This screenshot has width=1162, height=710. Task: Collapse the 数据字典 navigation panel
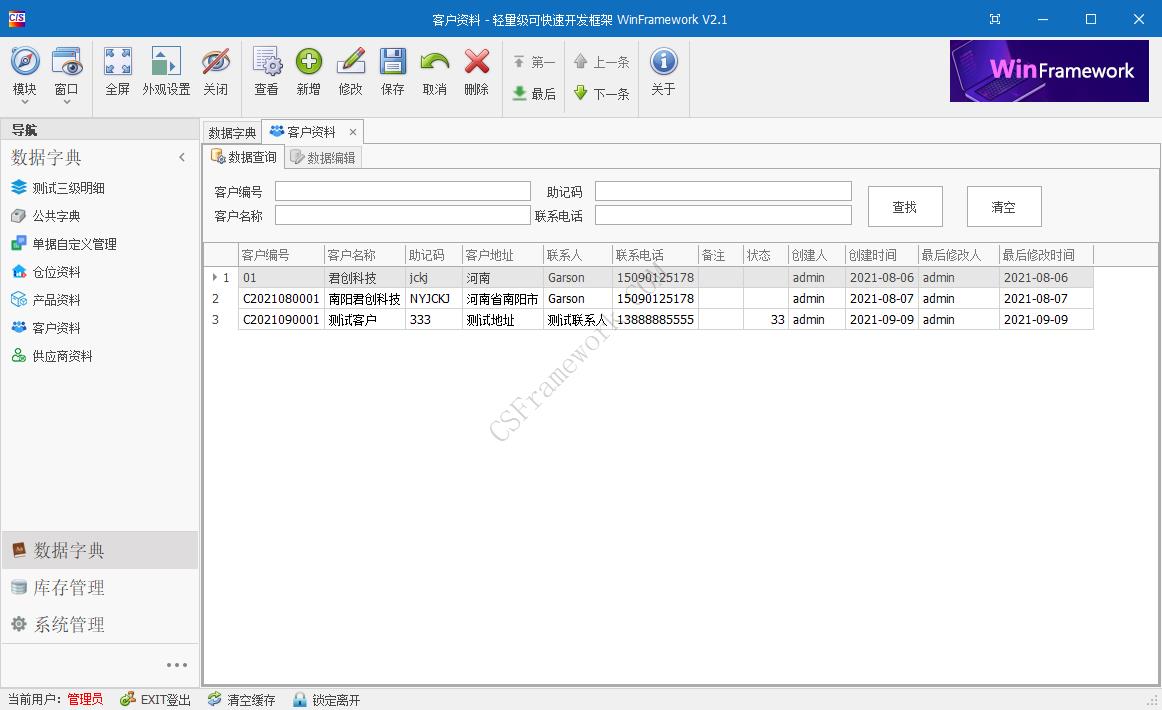pos(182,157)
